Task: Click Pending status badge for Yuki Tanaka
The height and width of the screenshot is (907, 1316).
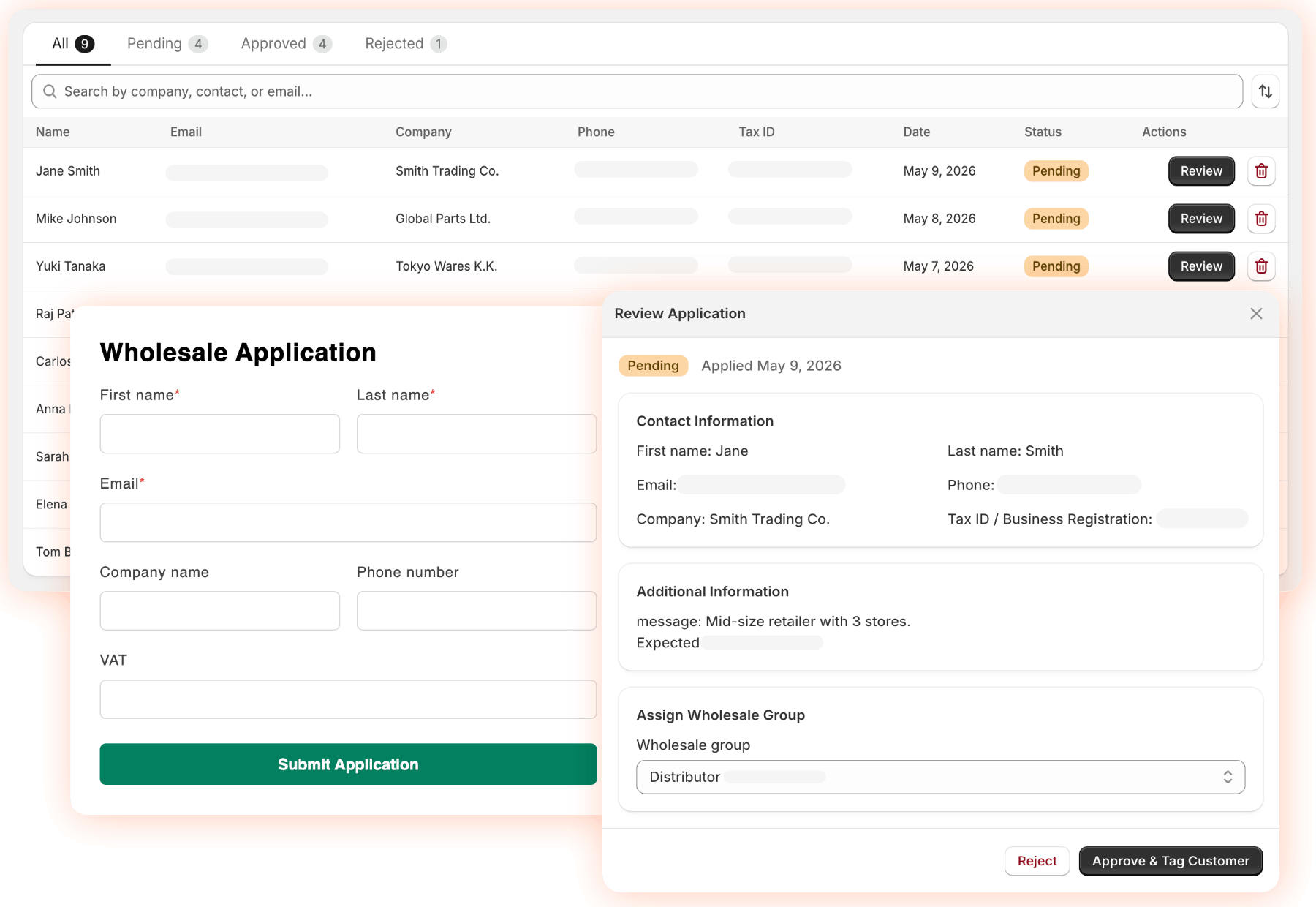Action: [1056, 266]
